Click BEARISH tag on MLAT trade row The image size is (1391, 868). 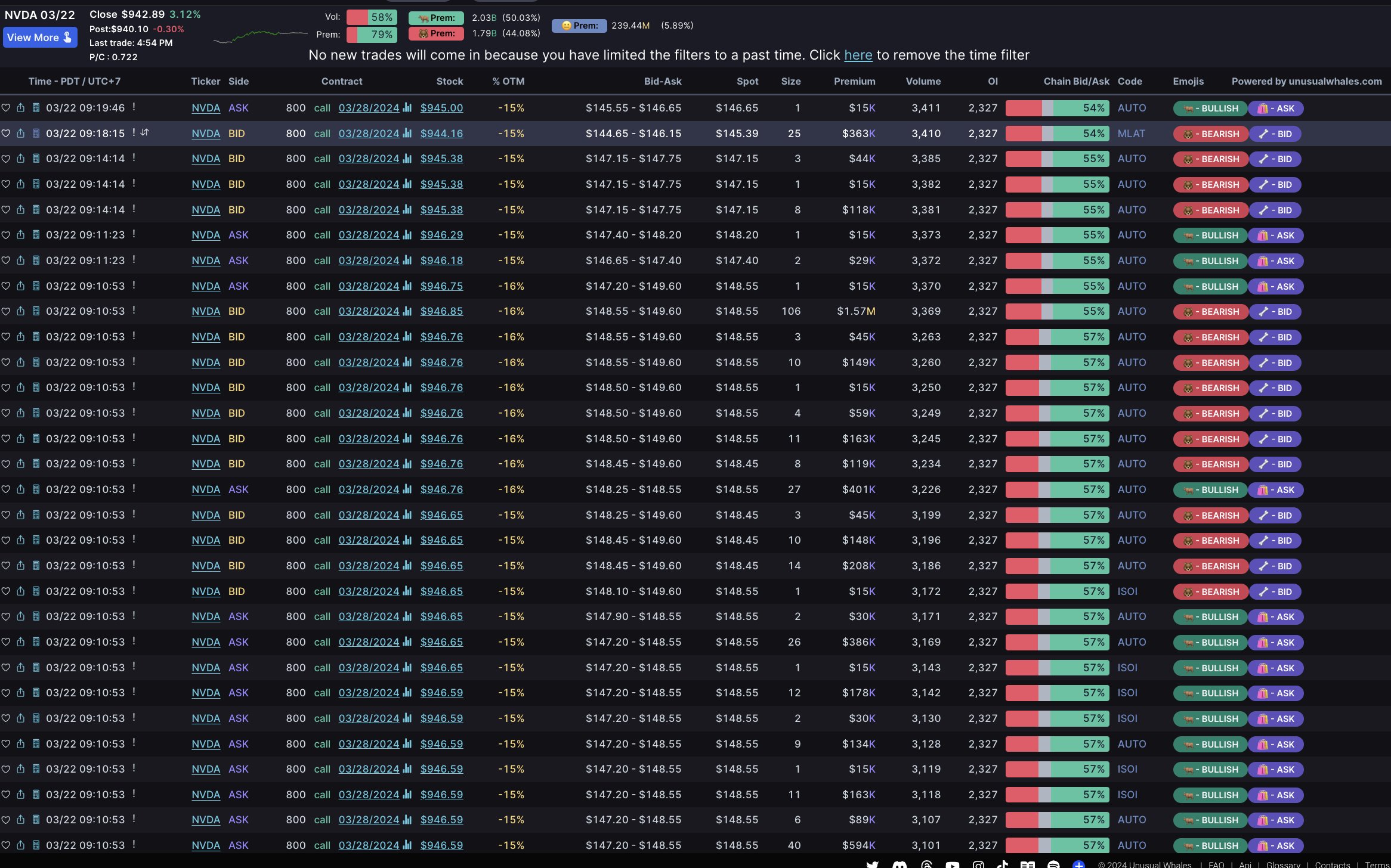[x=1210, y=134]
